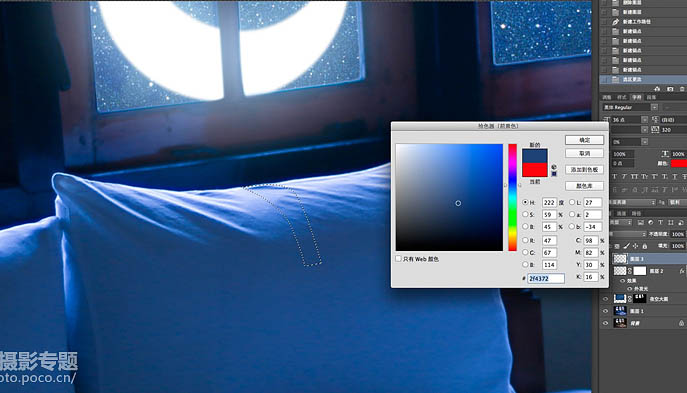Click the lock image pixels brush icon

627,246
